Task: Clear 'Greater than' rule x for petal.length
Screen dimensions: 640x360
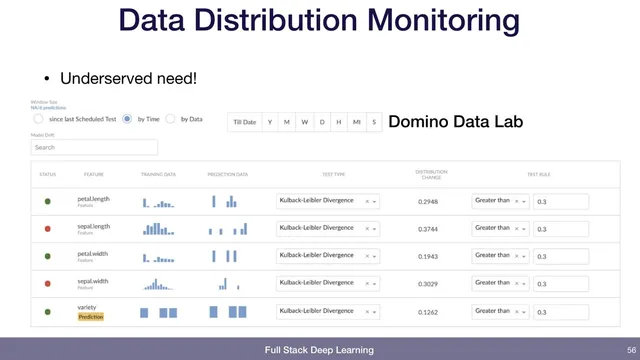Action: 516,201
